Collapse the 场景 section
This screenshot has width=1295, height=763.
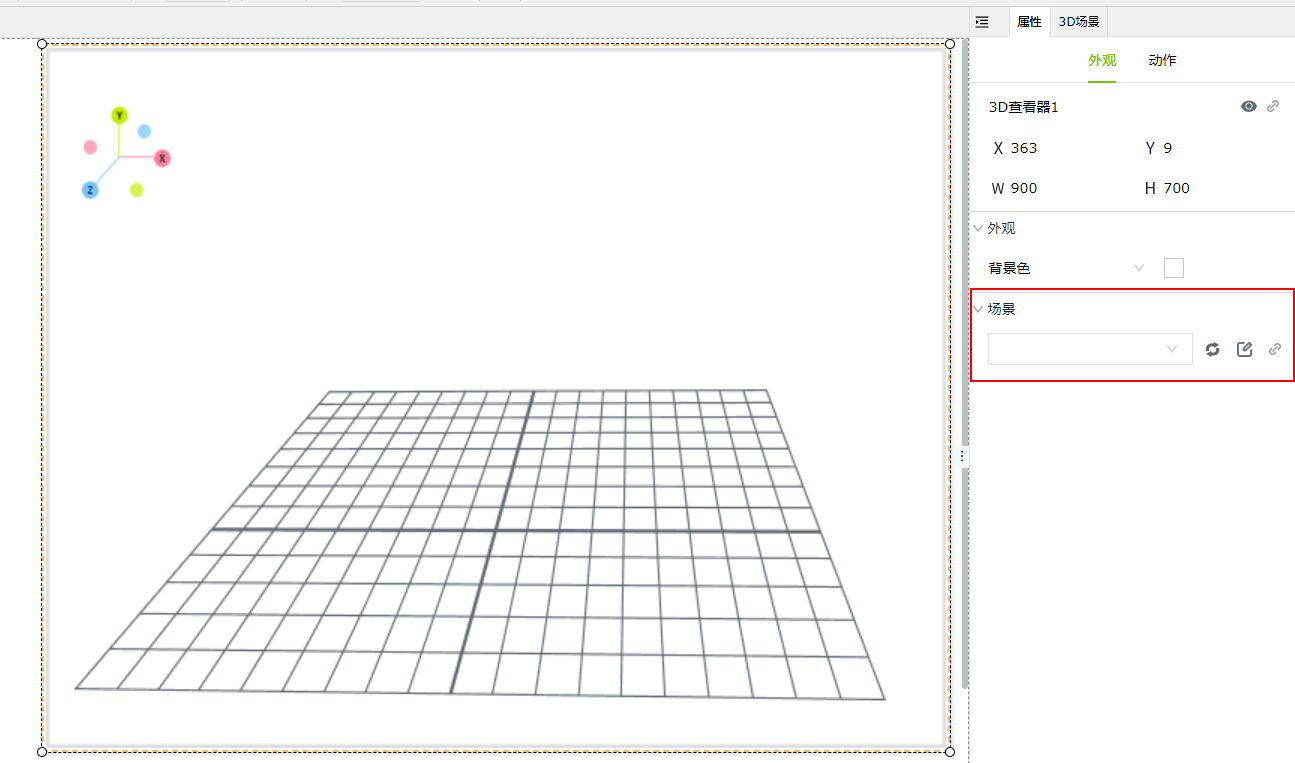click(x=979, y=309)
